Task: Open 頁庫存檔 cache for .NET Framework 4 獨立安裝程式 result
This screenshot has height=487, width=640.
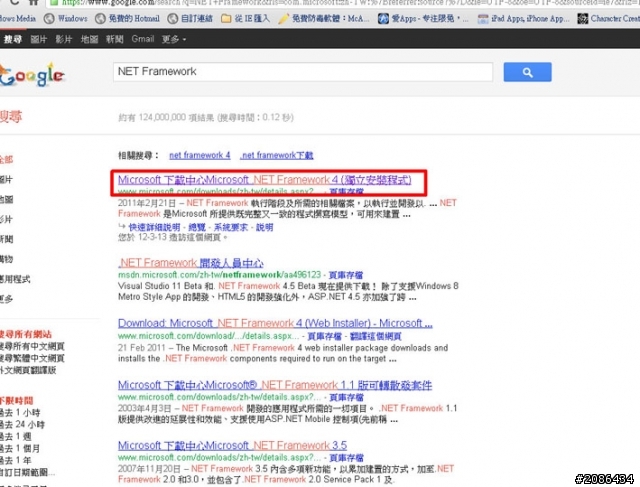Action: point(346,191)
